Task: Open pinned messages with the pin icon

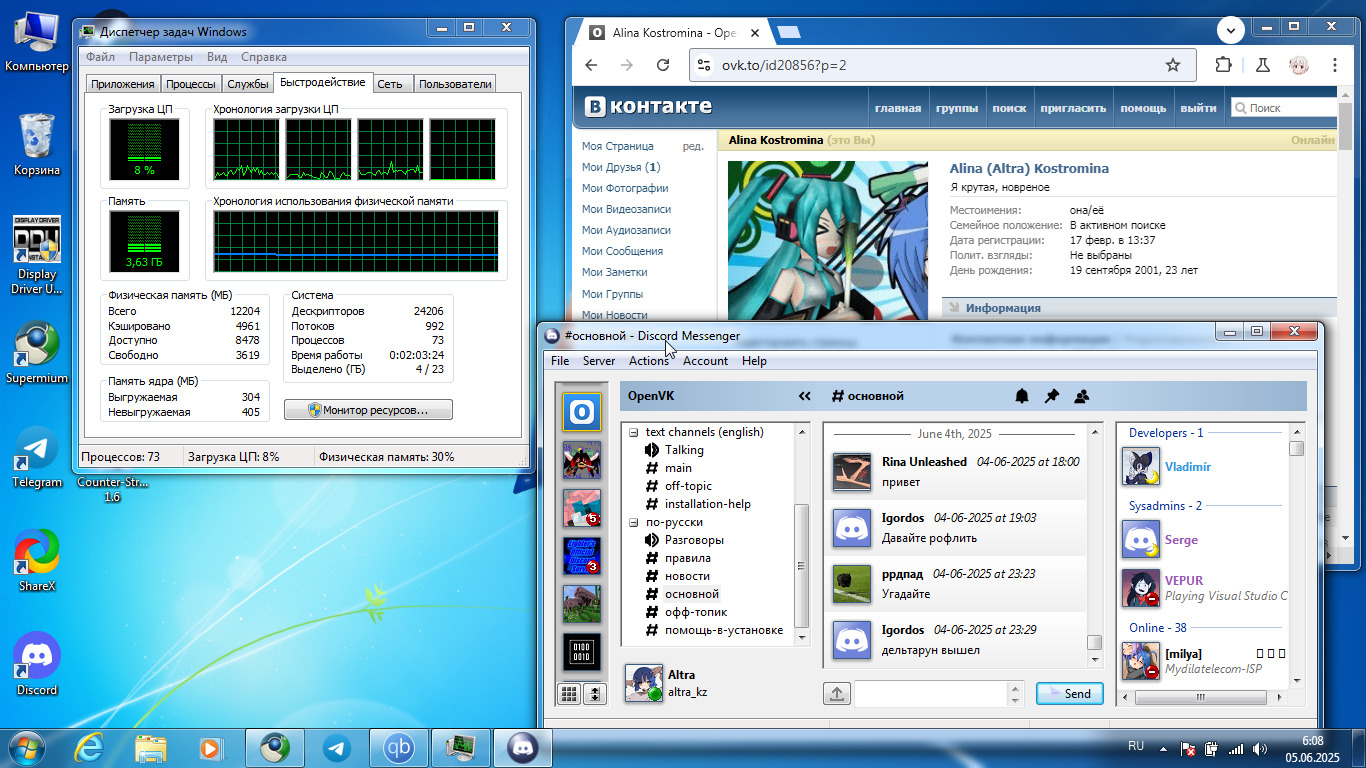Action: coord(1051,396)
